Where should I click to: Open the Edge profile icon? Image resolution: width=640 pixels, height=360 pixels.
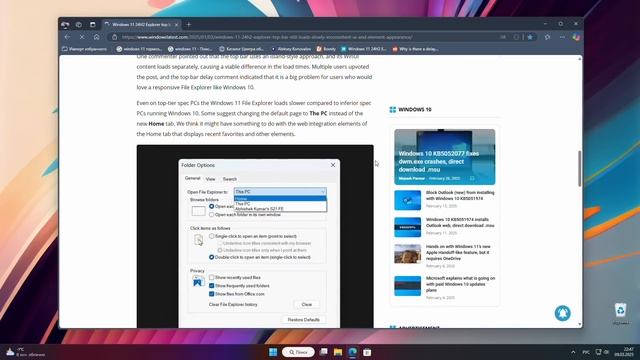click(x=65, y=25)
